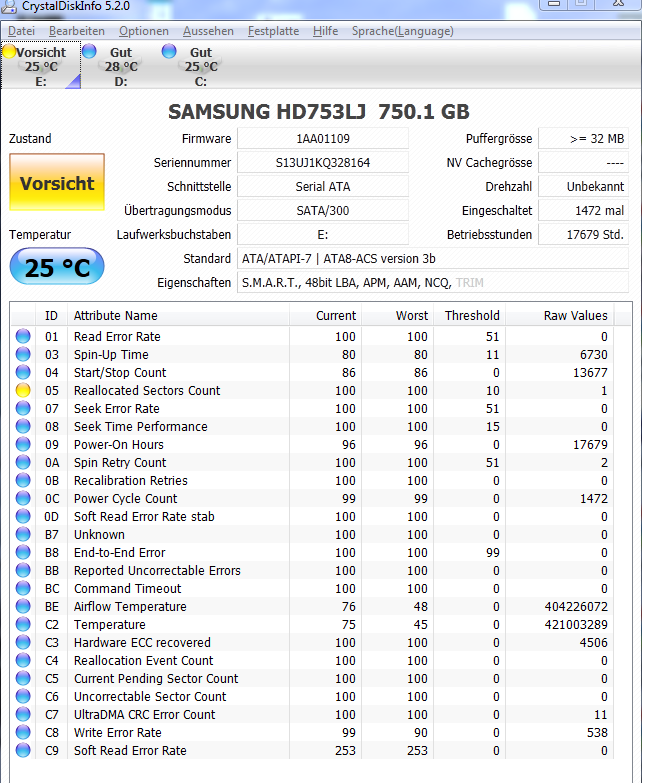Select the Airflow Temperature raw value 404226072
Image resolution: width=646 pixels, height=783 pixels.
(576, 606)
